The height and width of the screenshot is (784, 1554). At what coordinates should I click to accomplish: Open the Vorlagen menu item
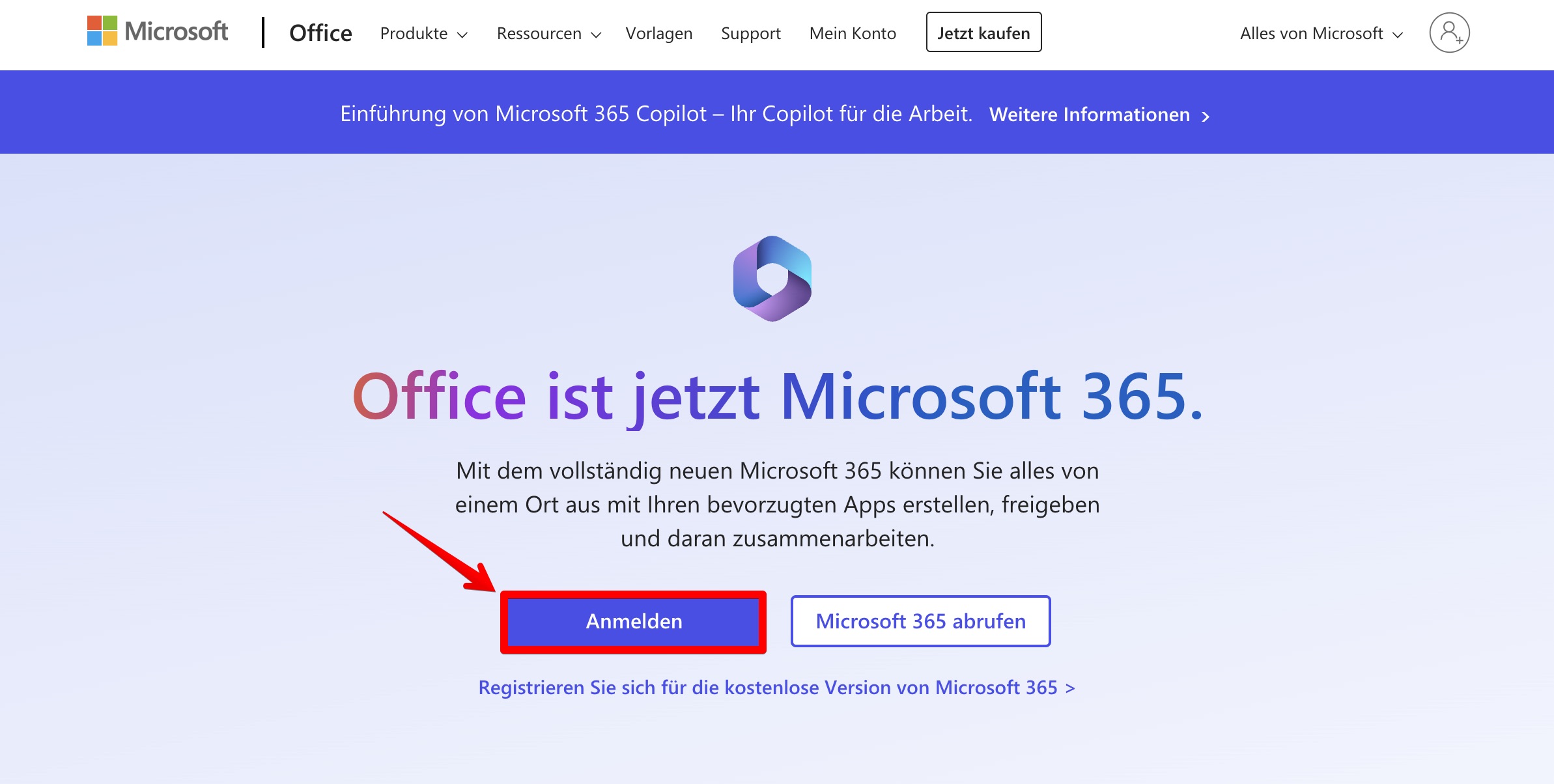[659, 33]
